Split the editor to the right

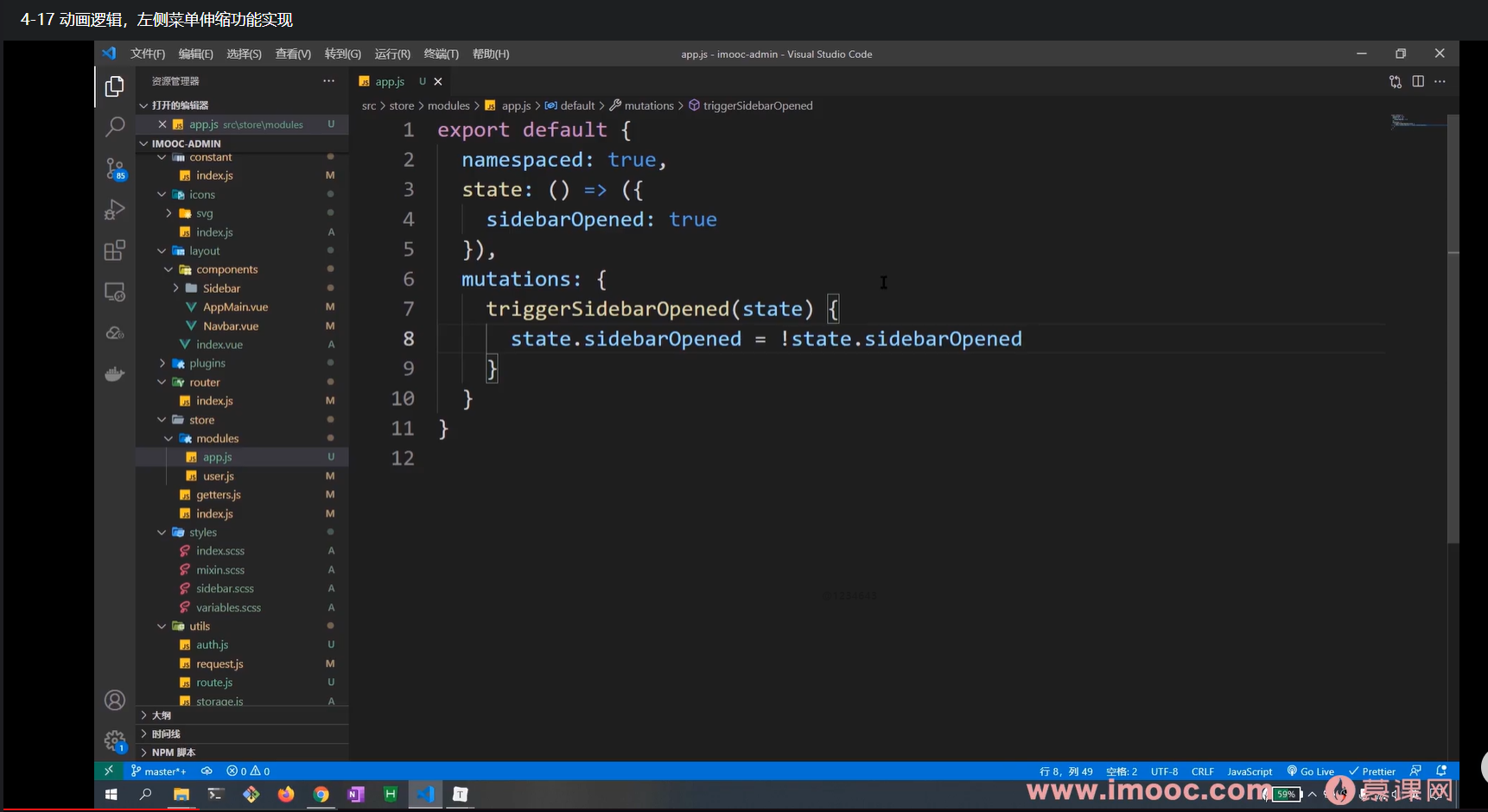[1418, 81]
